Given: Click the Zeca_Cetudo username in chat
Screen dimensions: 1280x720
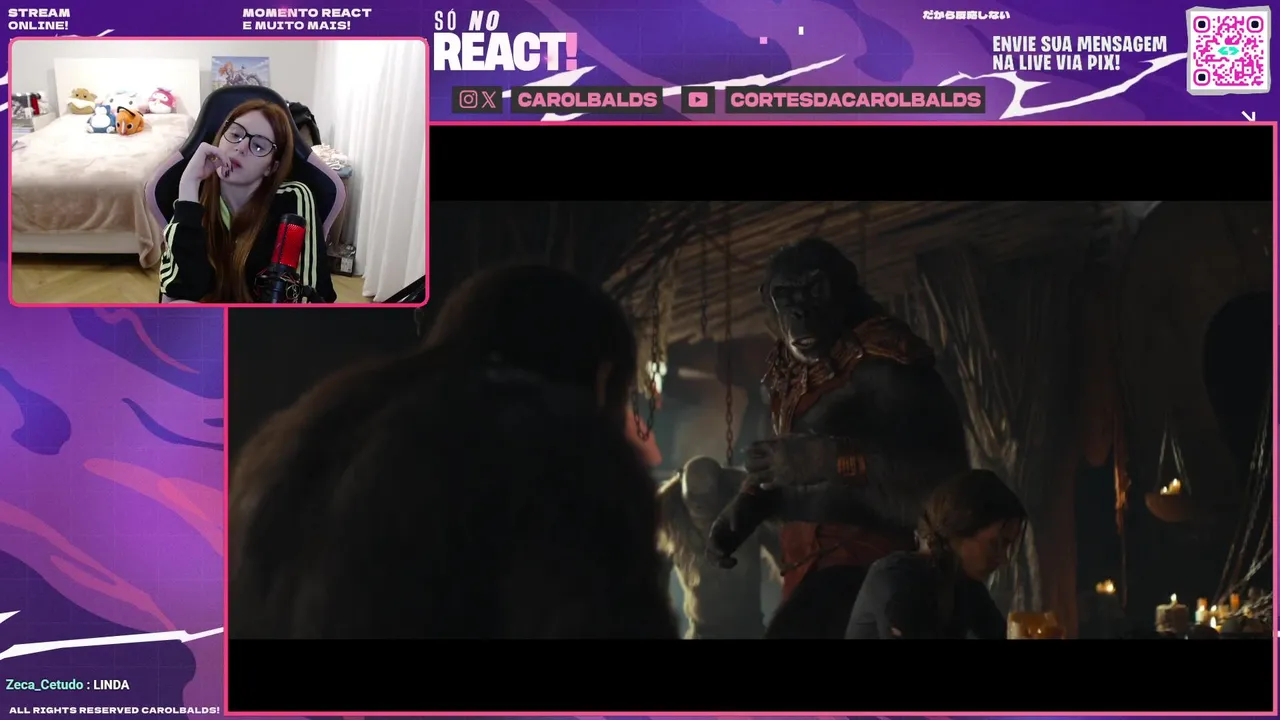Looking at the screenshot, I should click(x=44, y=685).
